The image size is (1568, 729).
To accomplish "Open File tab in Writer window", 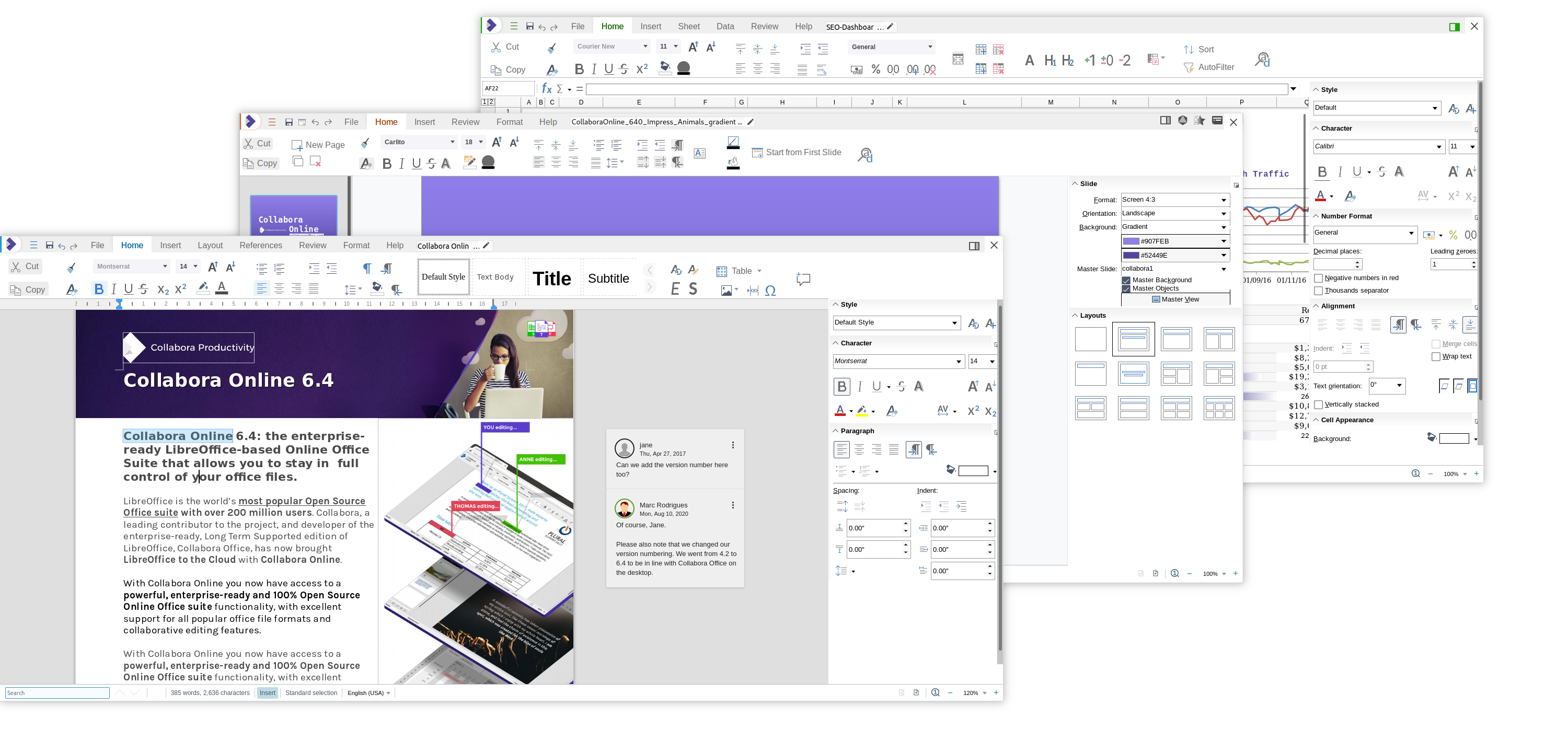I will point(97,245).
